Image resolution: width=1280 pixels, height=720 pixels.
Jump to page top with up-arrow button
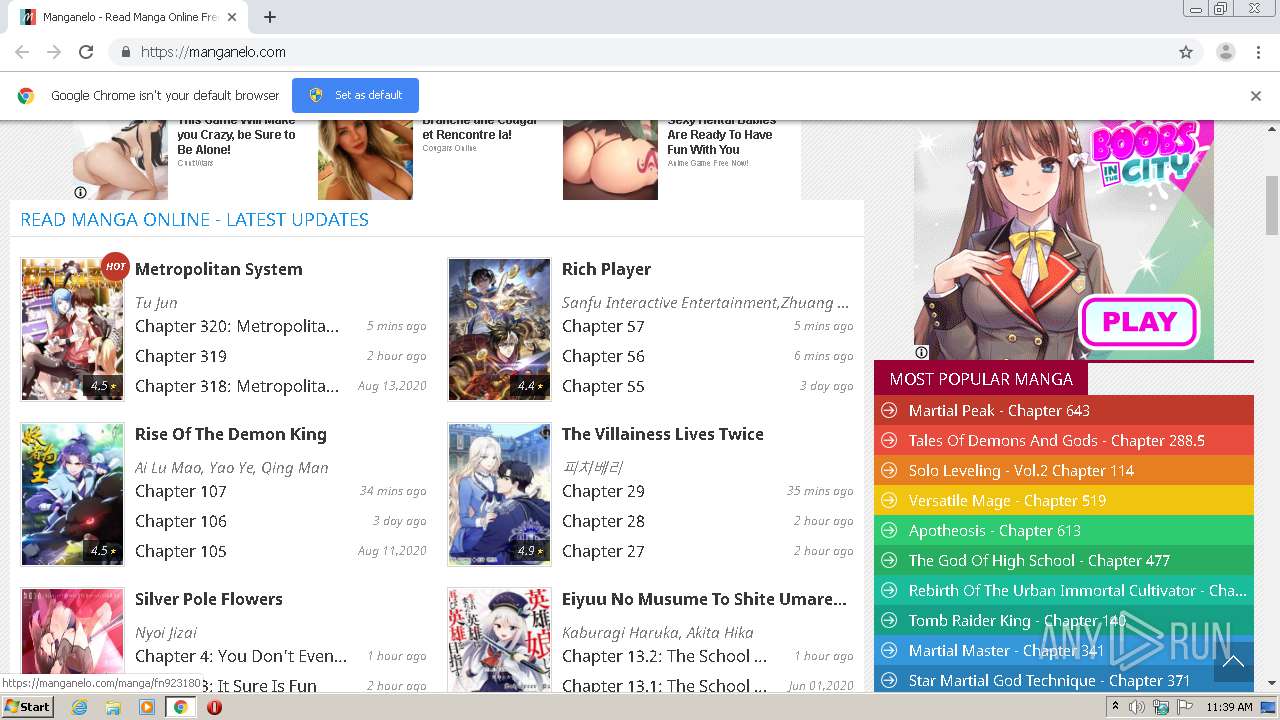1233,661
